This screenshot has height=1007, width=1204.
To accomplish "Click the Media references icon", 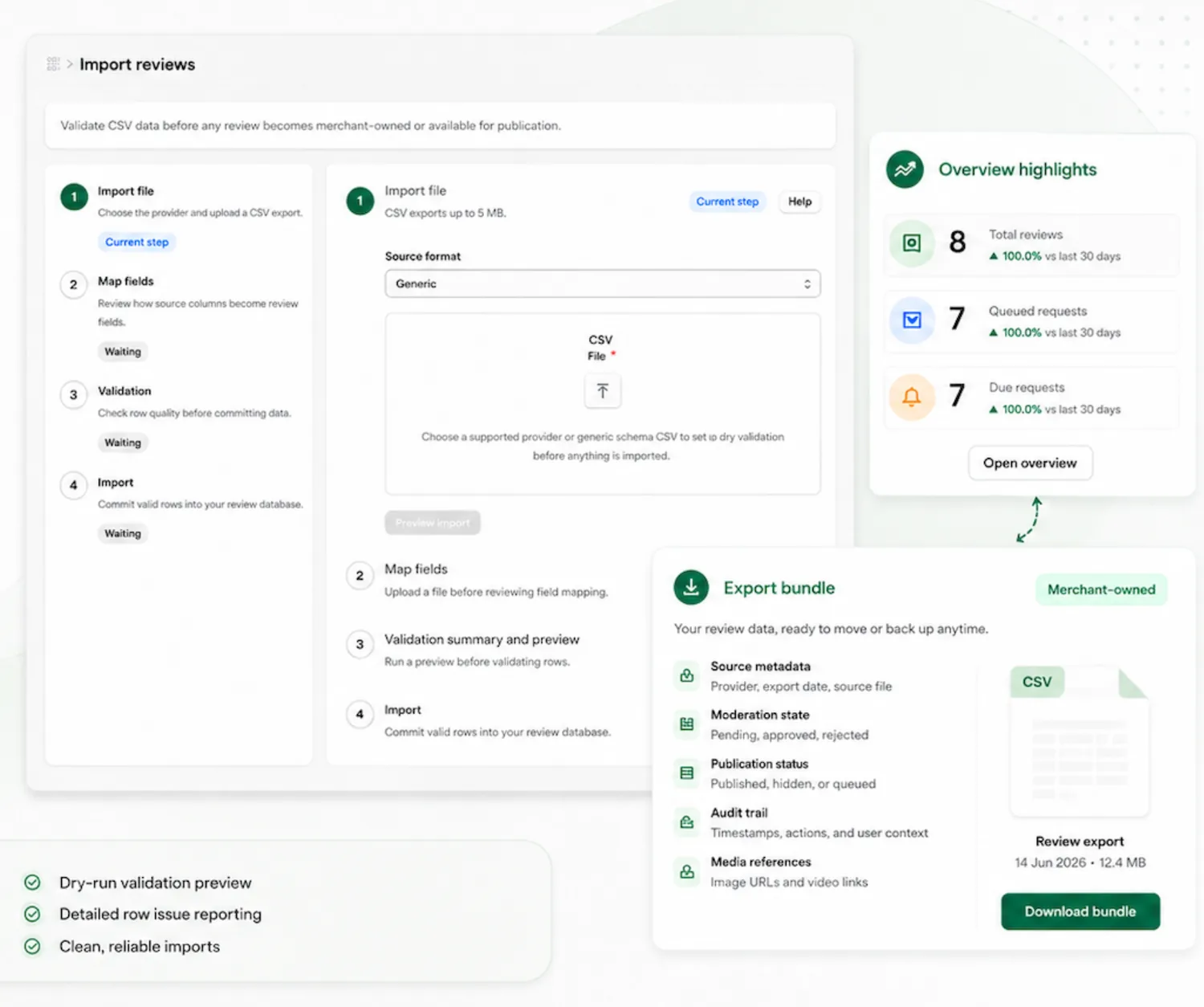I will click(x=687, y=871).
